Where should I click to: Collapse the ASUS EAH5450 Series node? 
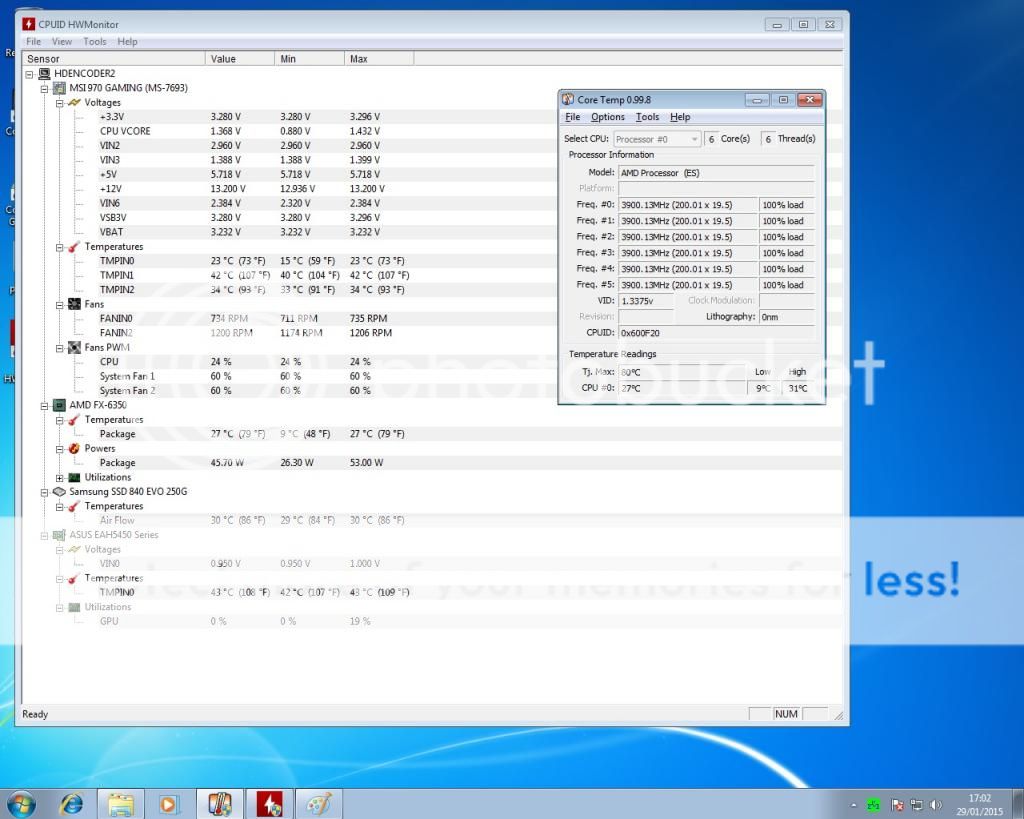44,536
